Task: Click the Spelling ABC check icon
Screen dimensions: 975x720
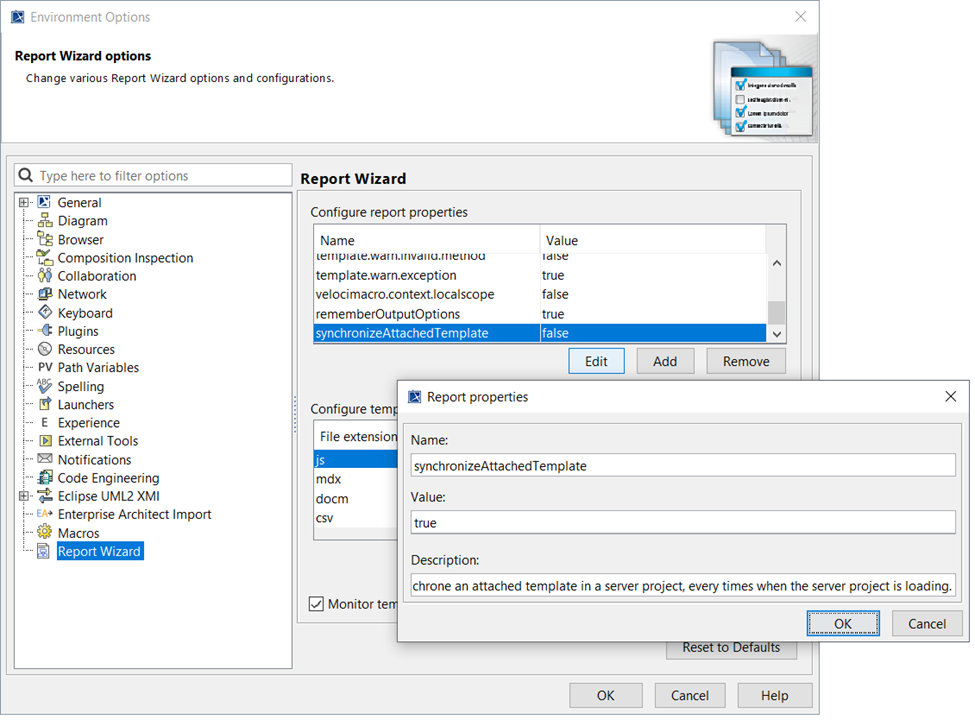Action: pos(44,385)
